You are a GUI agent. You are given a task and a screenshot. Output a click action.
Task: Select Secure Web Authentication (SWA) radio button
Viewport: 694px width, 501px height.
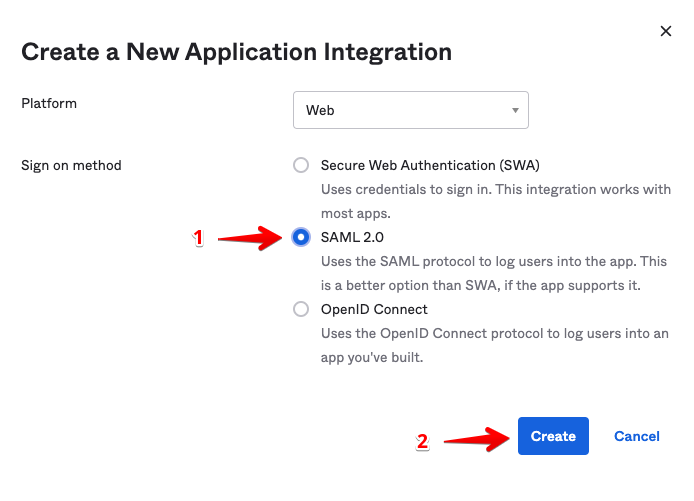point(301,165)
